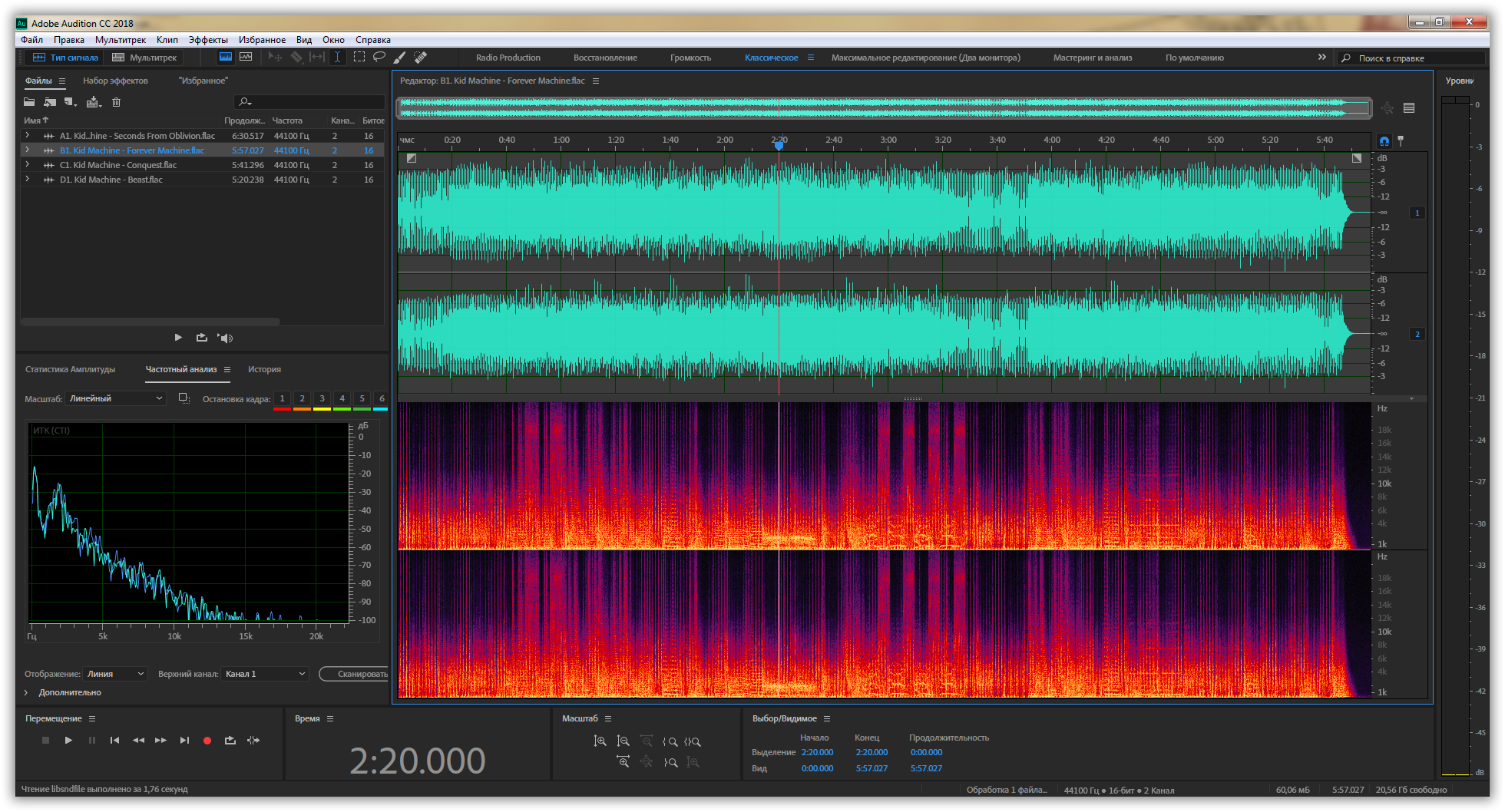Open the Верхний канал dropdown
Viewport: 1505px width, 812px height.
[x=266, y=674]
